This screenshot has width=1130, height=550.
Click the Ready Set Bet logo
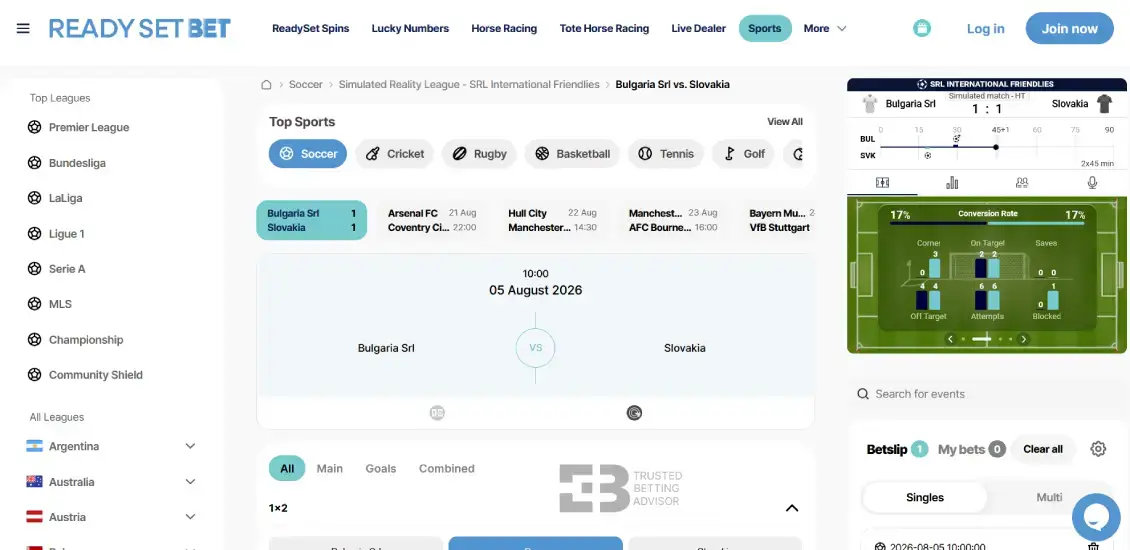coord(140,29)
